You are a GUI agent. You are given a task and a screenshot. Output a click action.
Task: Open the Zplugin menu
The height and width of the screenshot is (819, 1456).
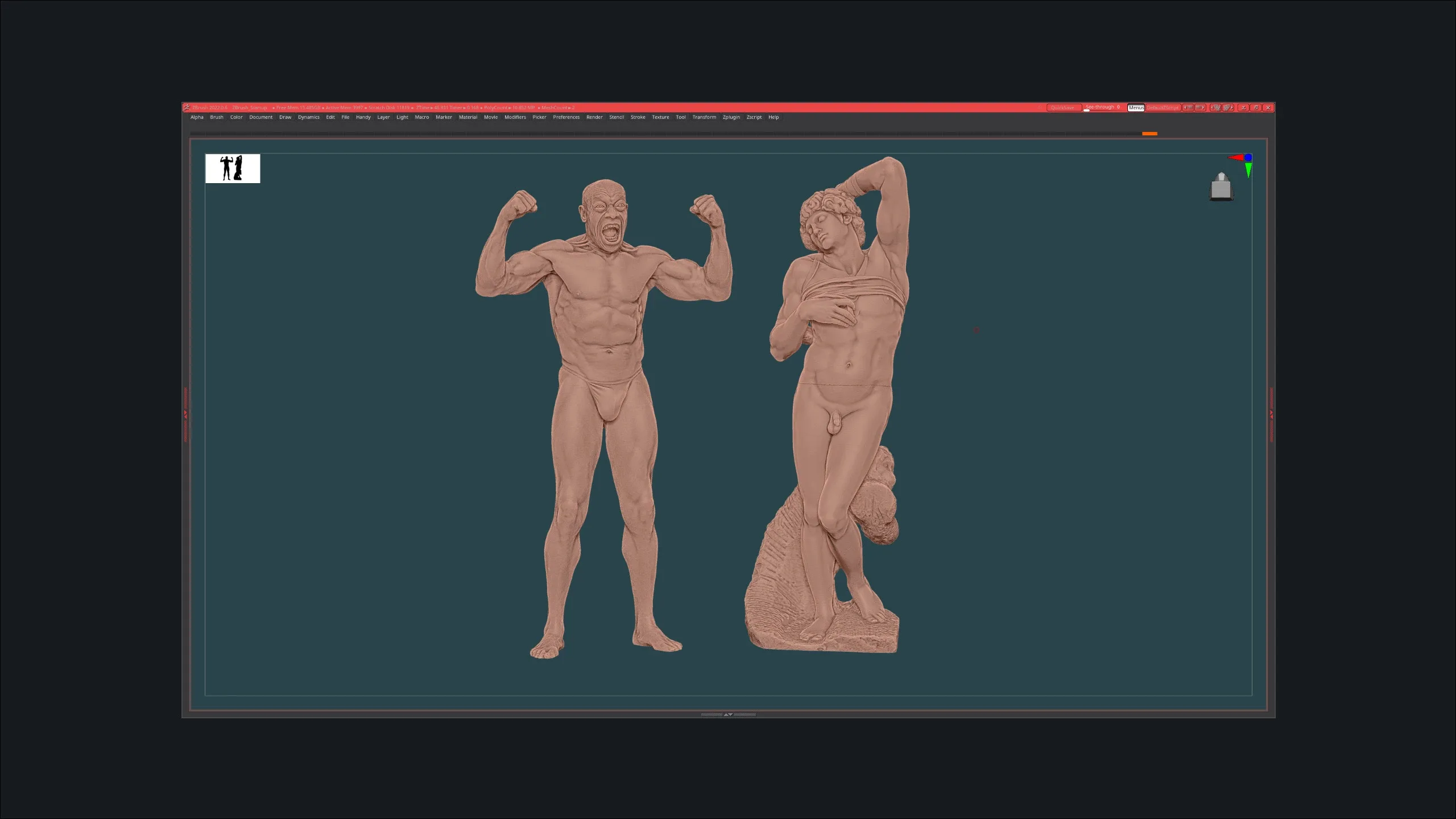731,117
